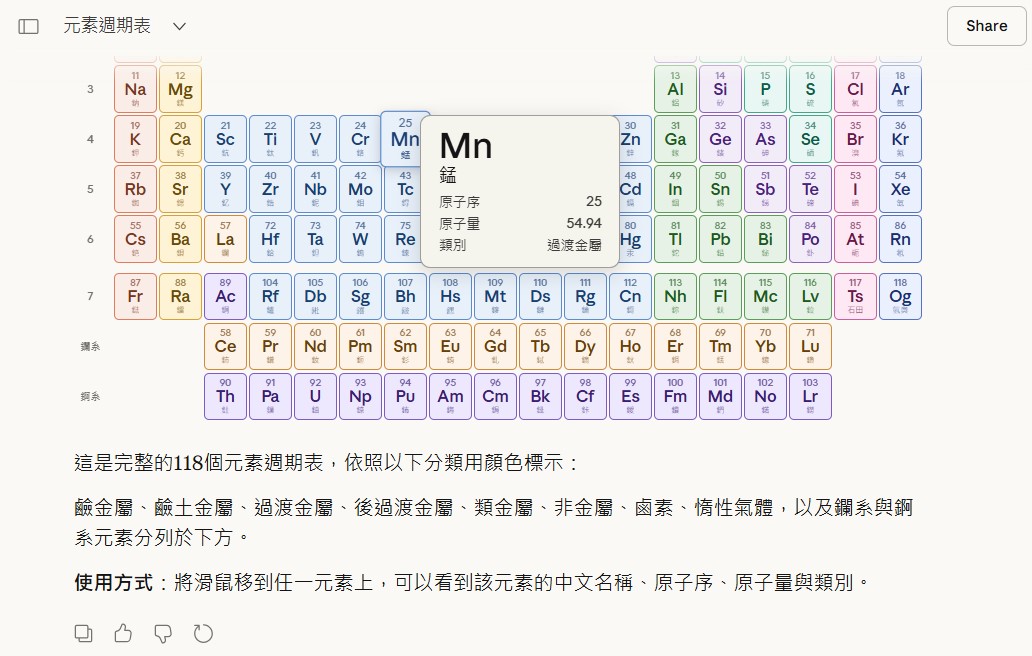Screen dimensions: 1032x656
Task: Pick the tungsten W element tile
Action: [x=360, y=239]
